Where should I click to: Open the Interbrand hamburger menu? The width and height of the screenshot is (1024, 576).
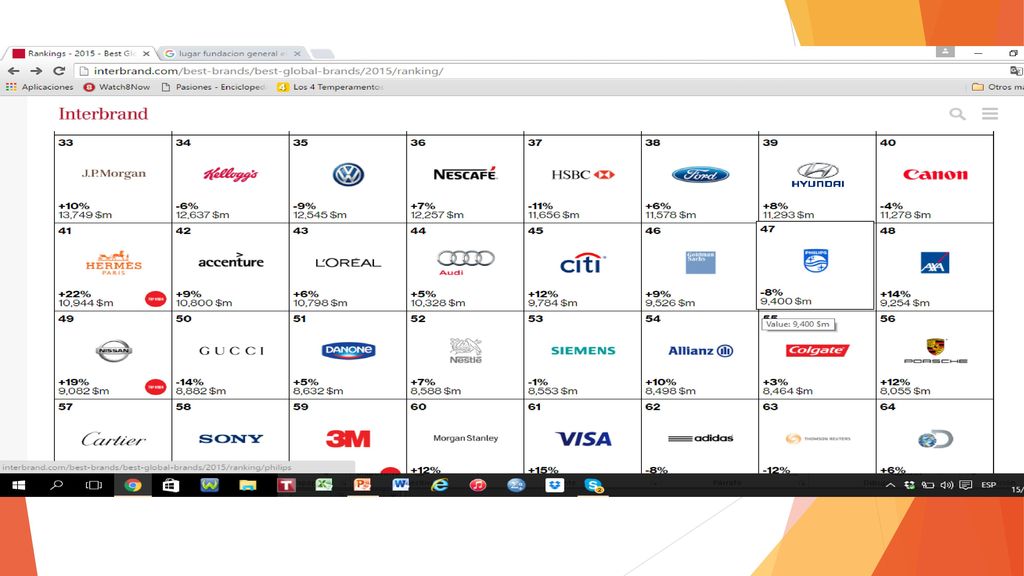(990, 114)
